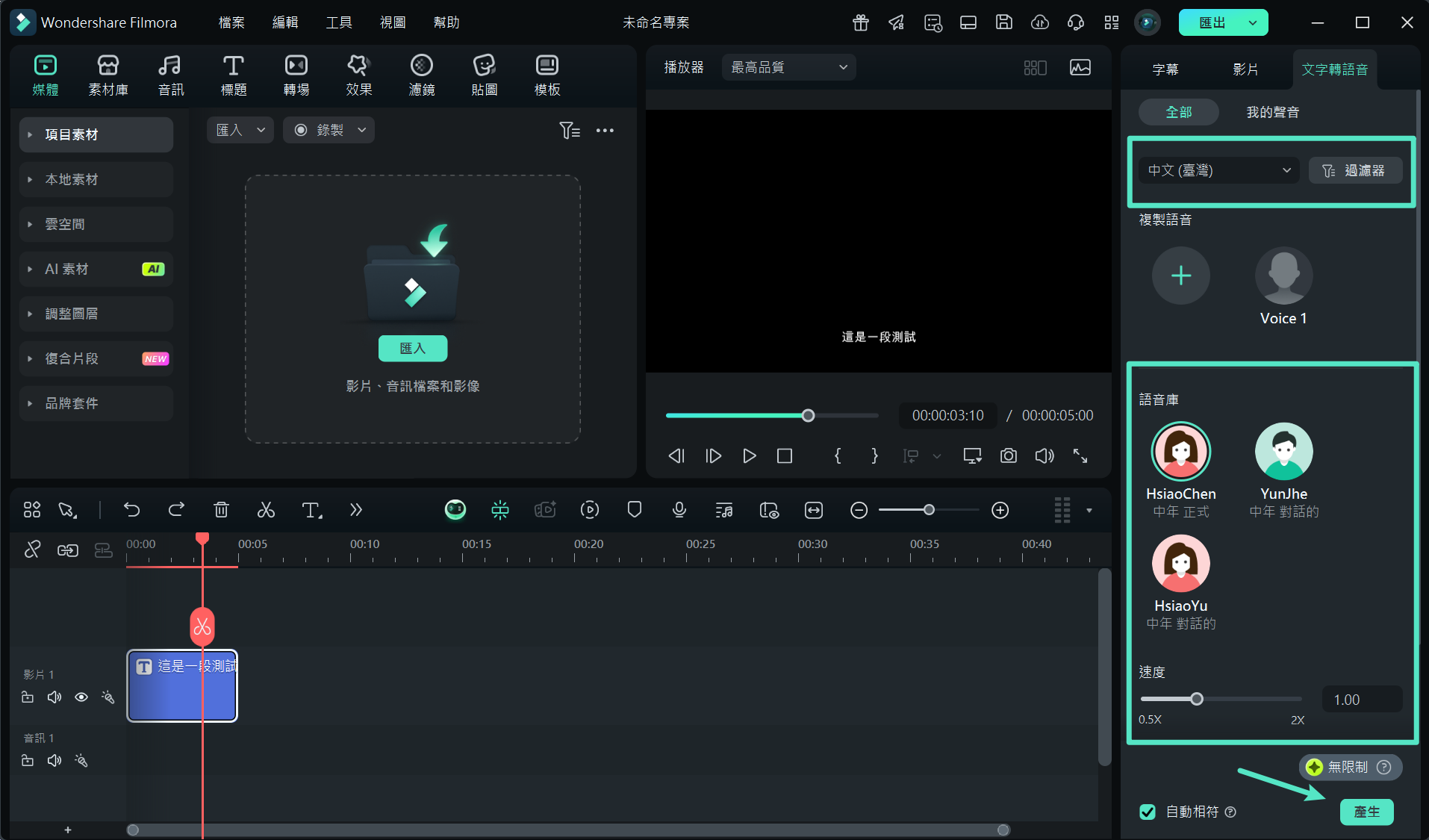Click the 速度 speed slider handle
Viewport: 1429px width, 840px height.
click(1197, 699)
